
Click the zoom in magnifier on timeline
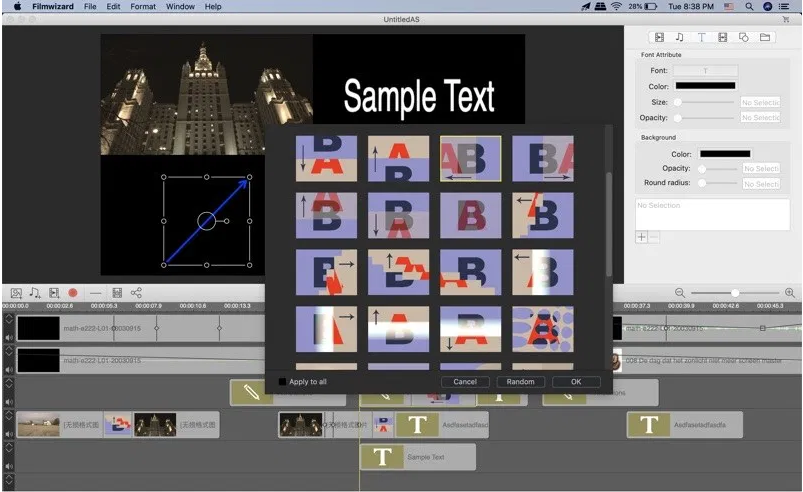tap(789, 292)
